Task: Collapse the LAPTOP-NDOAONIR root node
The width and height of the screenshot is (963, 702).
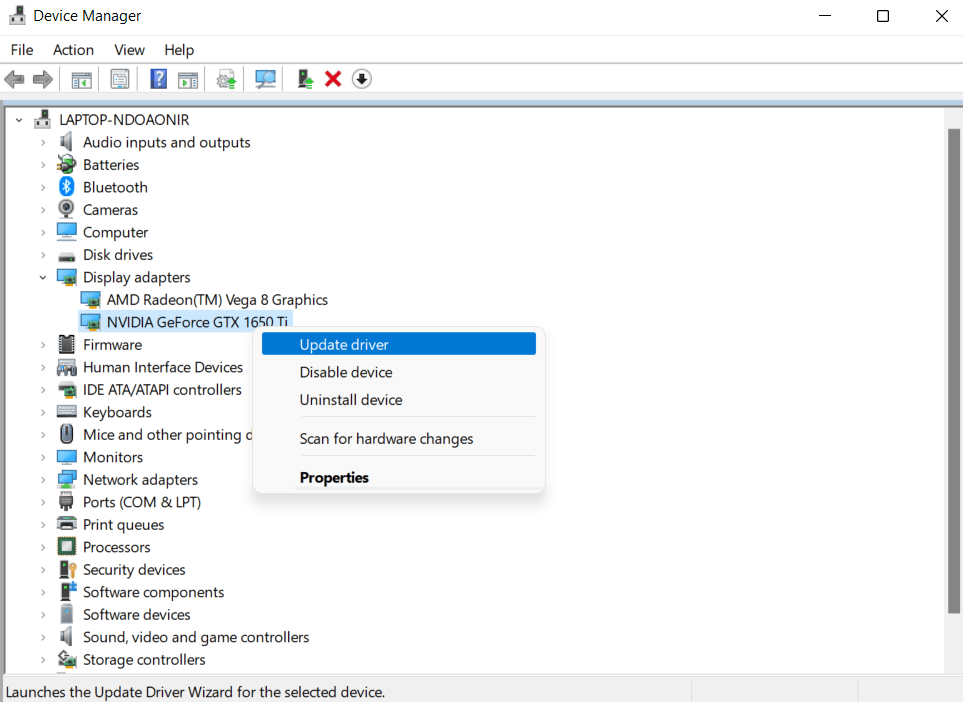Action: (x=19, y=120)
